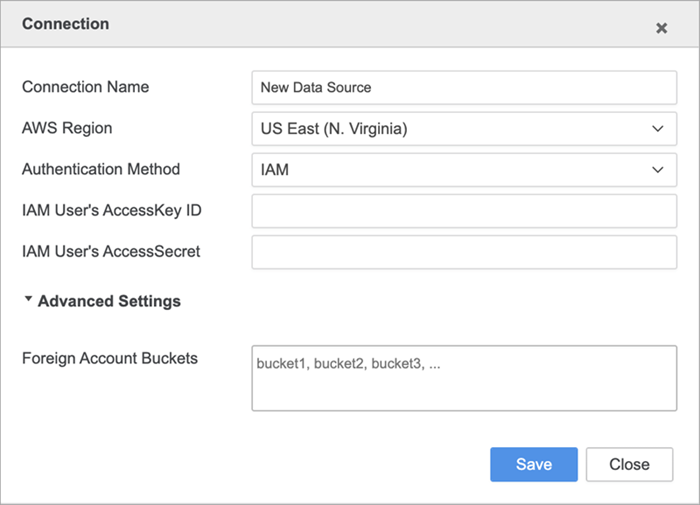The image size is (700, 505).
Task: Click the Authentication Method label
Action: 101,169
